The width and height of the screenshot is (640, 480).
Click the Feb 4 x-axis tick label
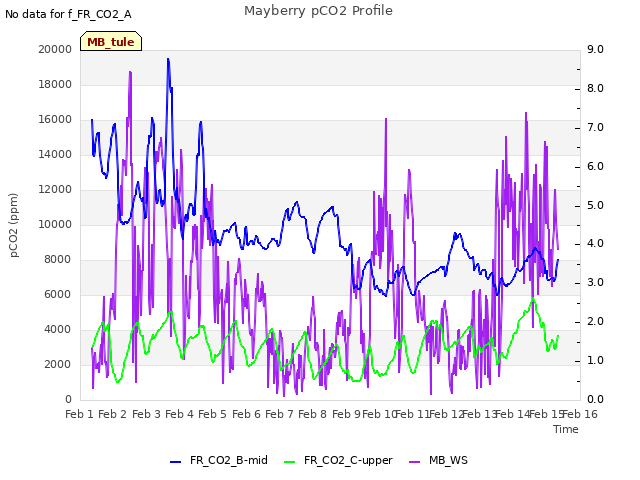[x=179, y=414]
